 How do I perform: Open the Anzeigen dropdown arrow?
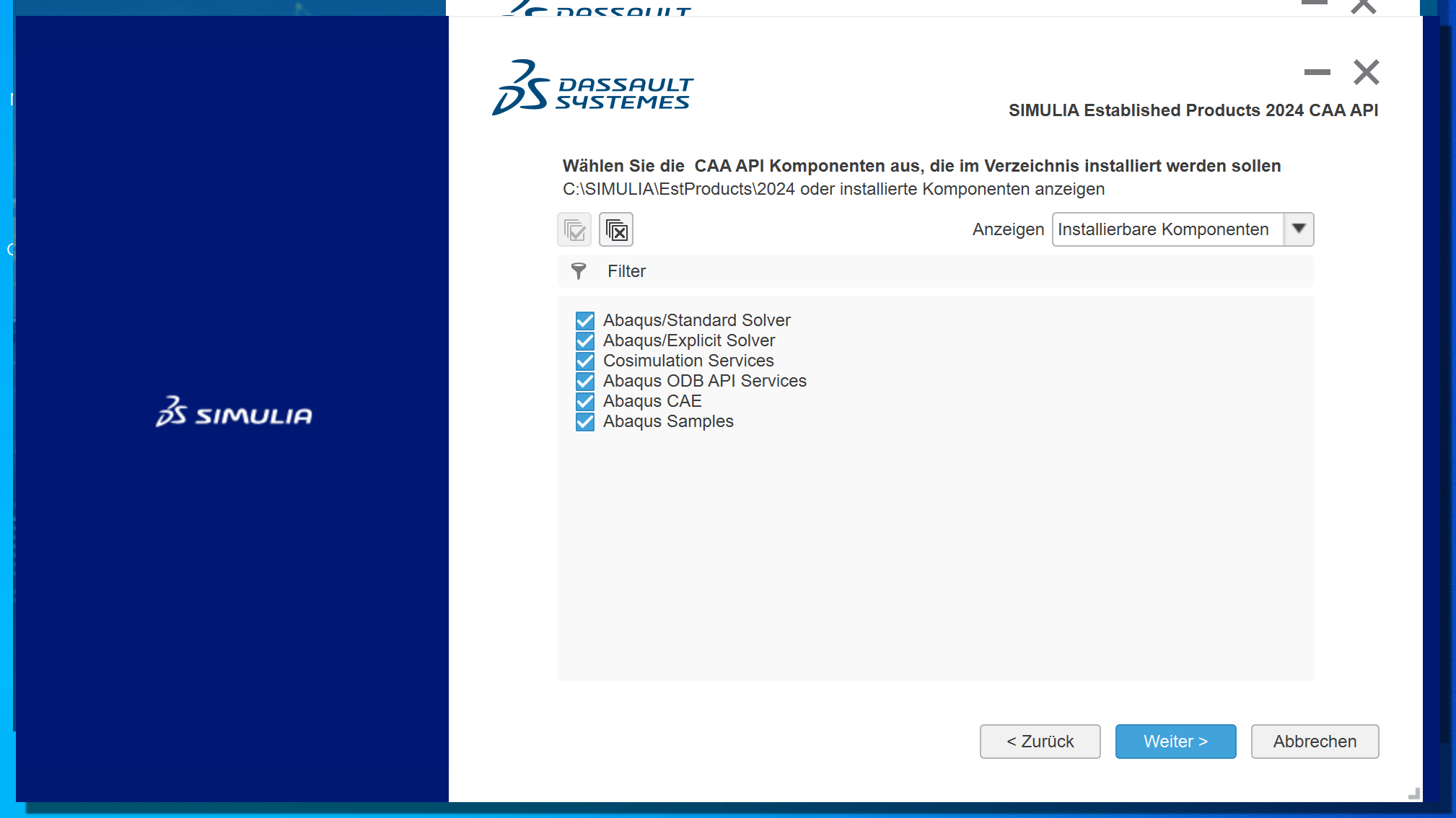[x=1299, y=229]
